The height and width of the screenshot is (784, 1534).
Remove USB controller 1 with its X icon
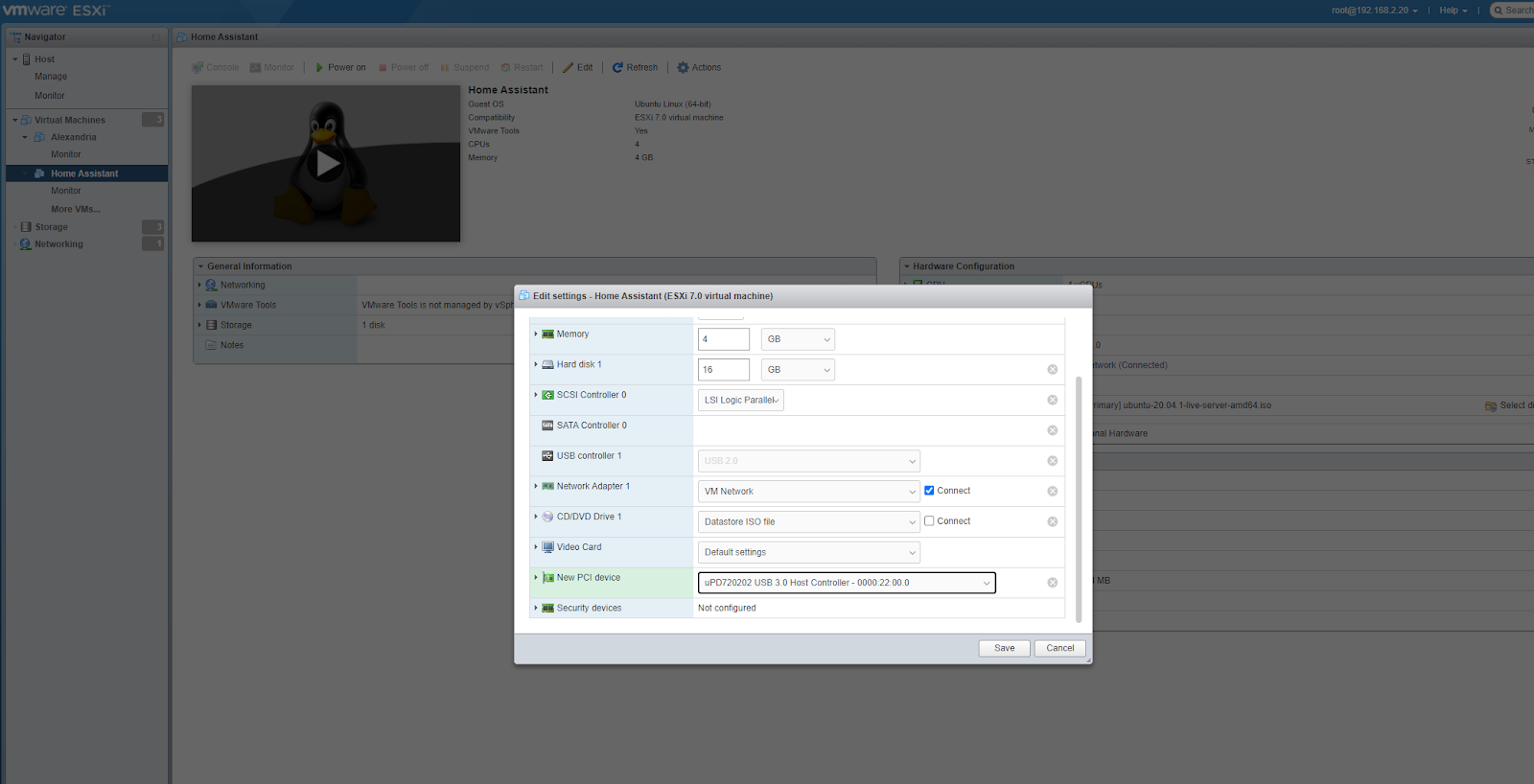coord(1052,461)
